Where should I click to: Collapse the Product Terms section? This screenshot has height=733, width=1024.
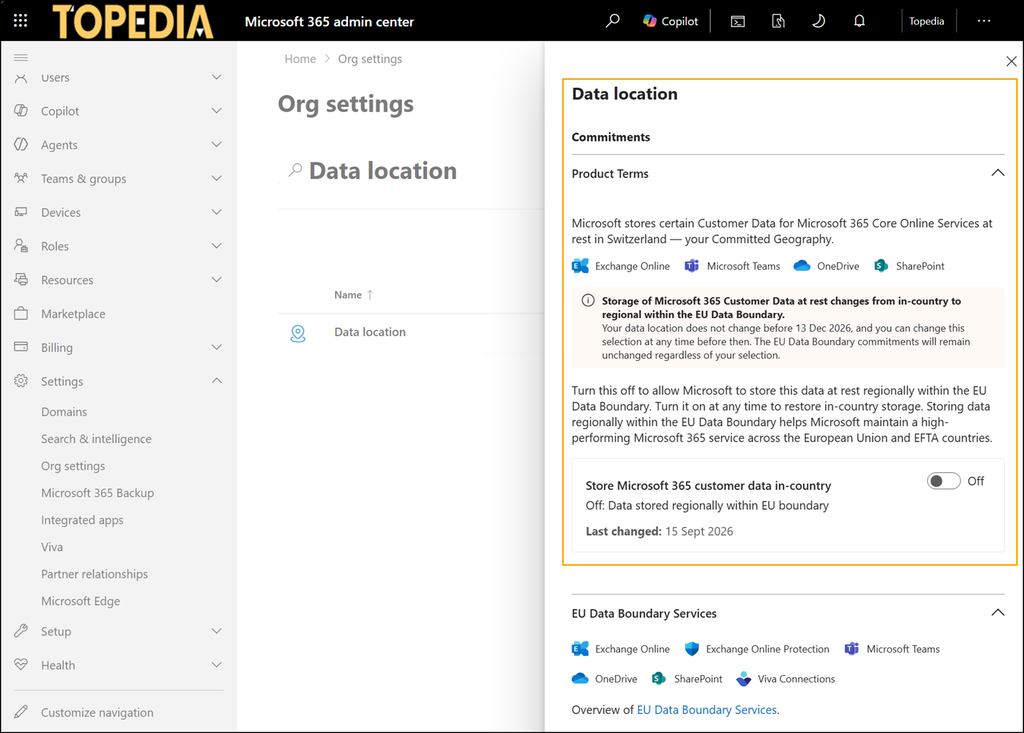click(997, 173)
